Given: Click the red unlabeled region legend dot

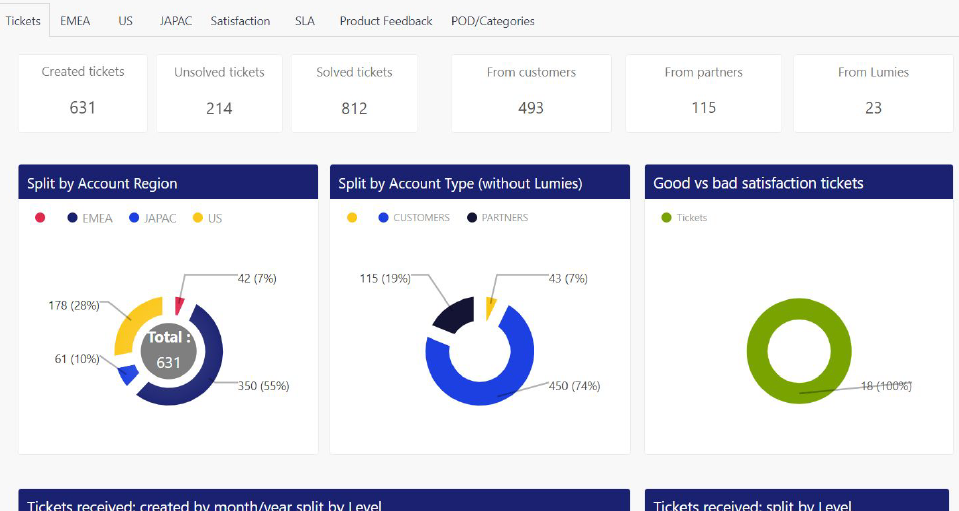Looking at the screenshot, I should 40,218.
